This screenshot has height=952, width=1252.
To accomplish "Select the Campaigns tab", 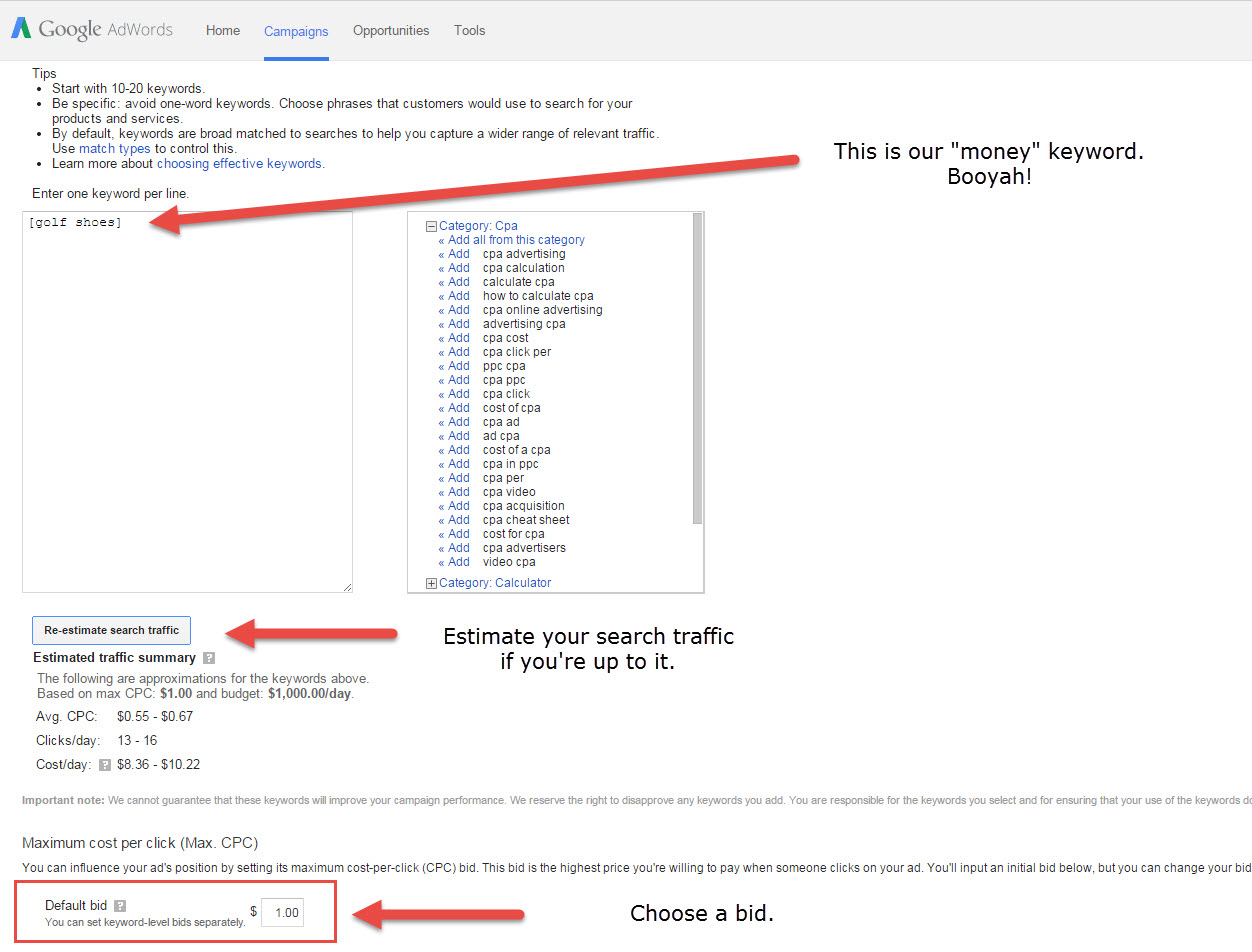I will tap(296, 31).
